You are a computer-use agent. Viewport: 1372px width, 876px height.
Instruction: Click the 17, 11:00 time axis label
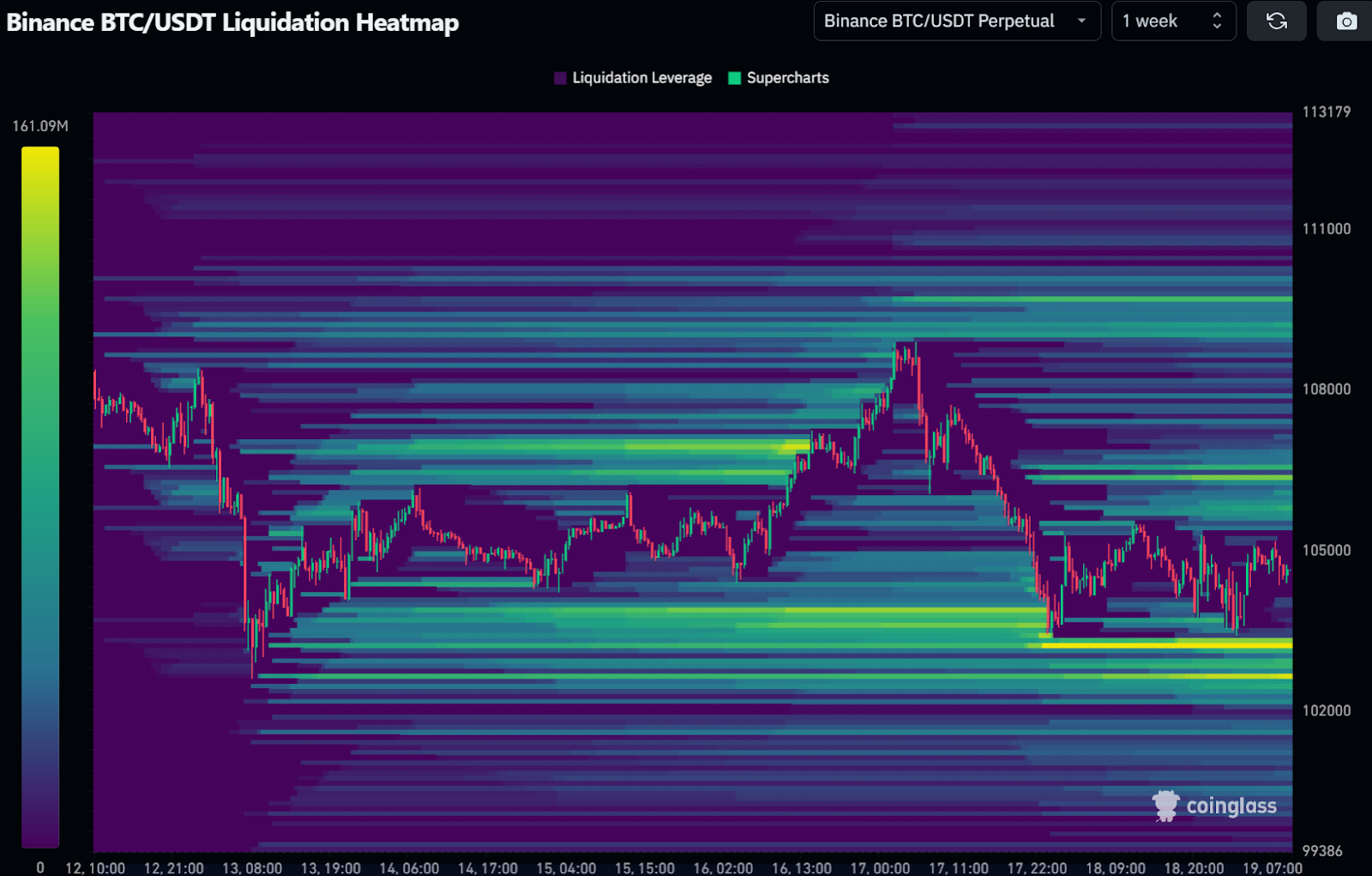pos(959,868)
